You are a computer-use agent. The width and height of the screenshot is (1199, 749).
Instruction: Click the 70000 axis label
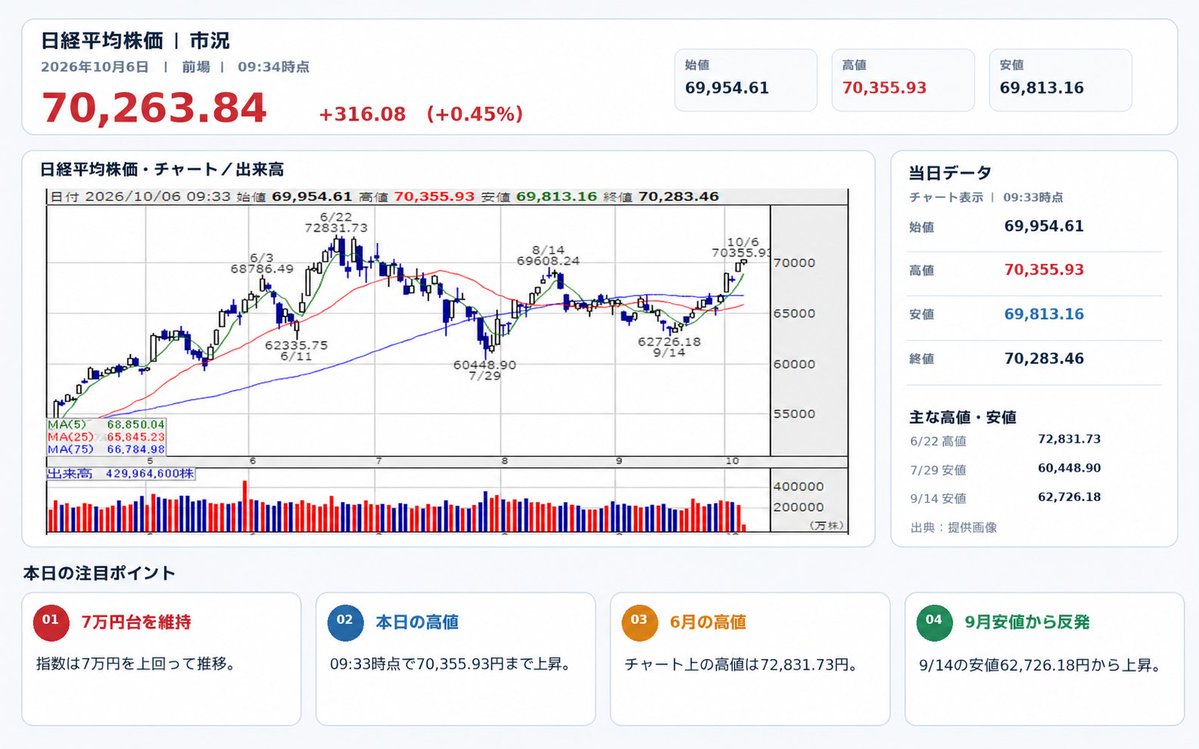click(x=794, y=263)
